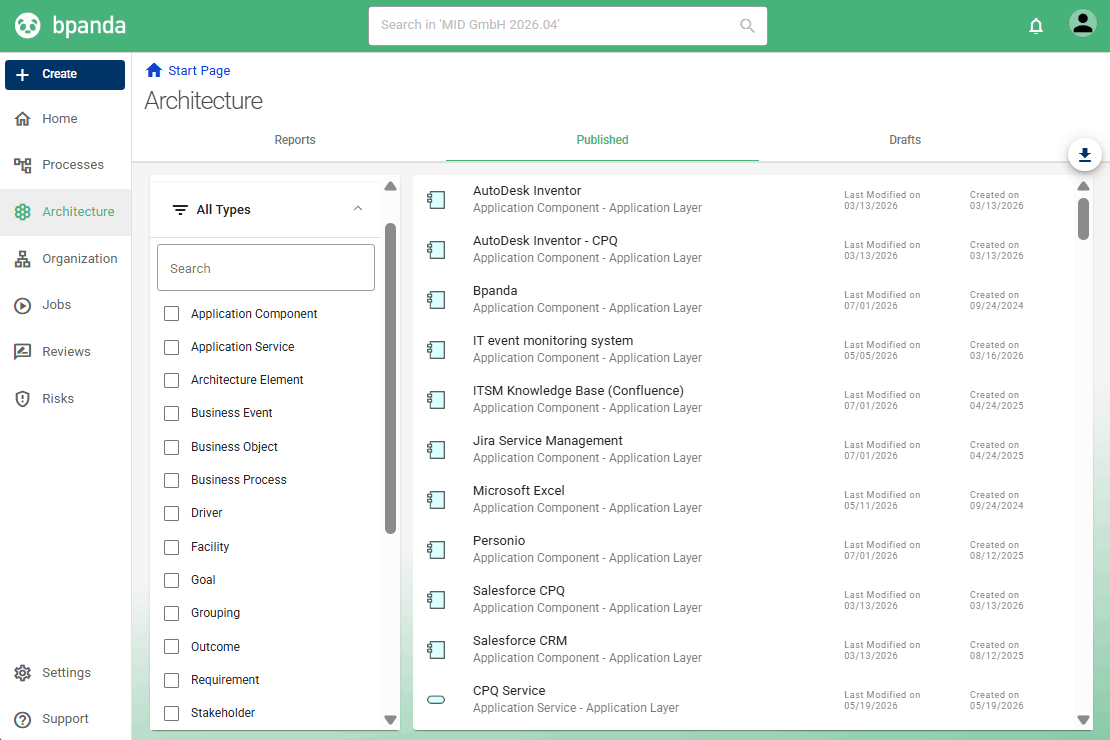The width and height of the screenshot is (1110, 740).
Task: Click the Support question mark icon
Action: [23, 719]
